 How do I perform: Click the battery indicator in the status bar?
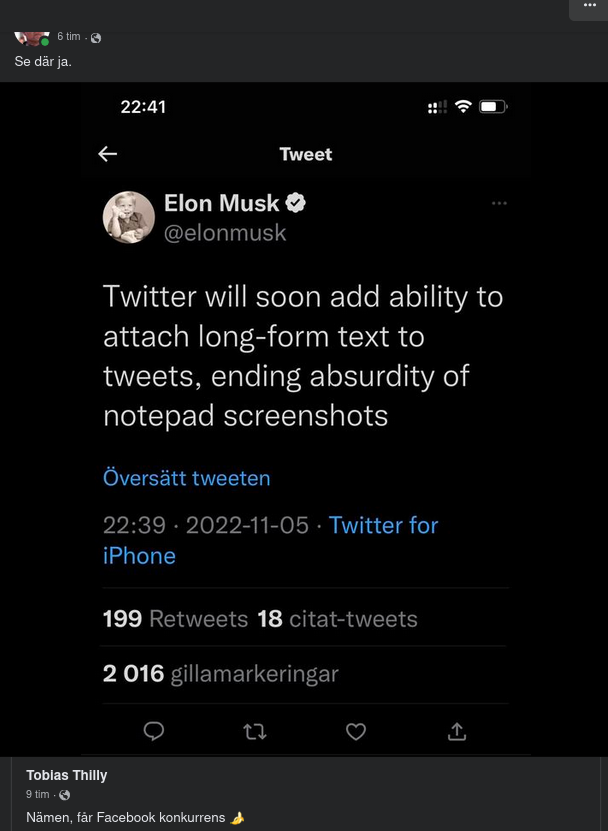(490, 106)
